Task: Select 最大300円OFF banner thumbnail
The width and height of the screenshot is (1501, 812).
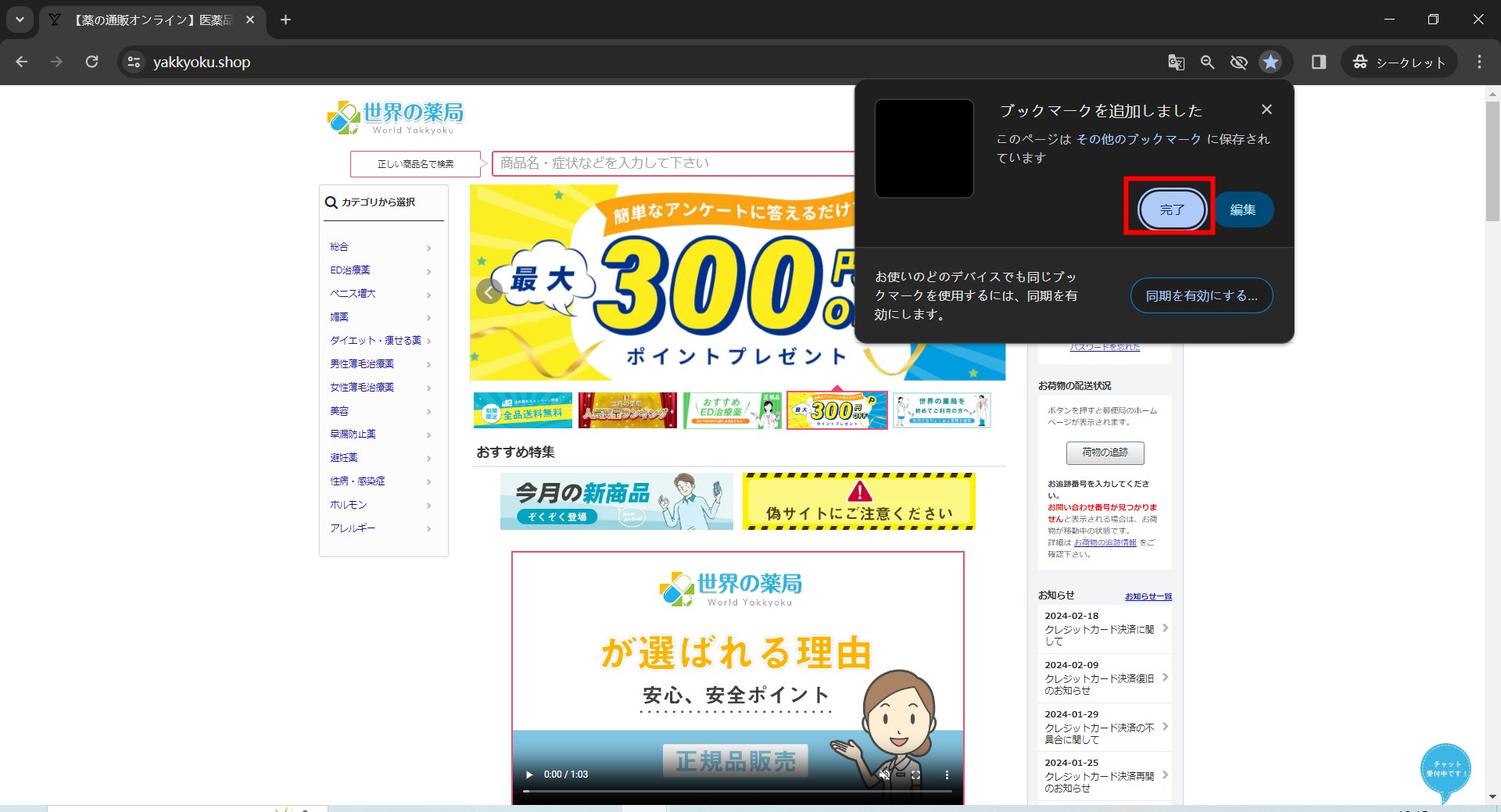Action: [837, 410]
